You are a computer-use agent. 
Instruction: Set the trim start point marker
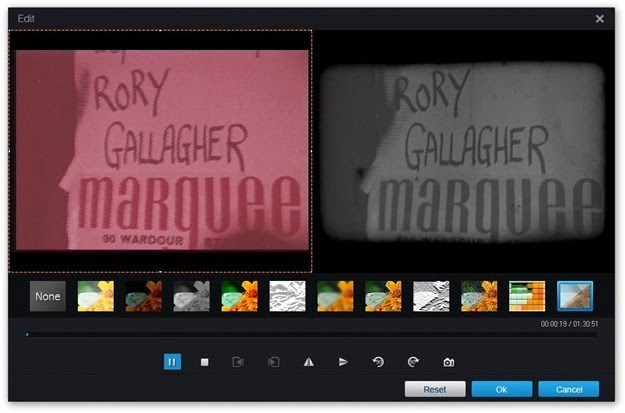pos(238,362)
